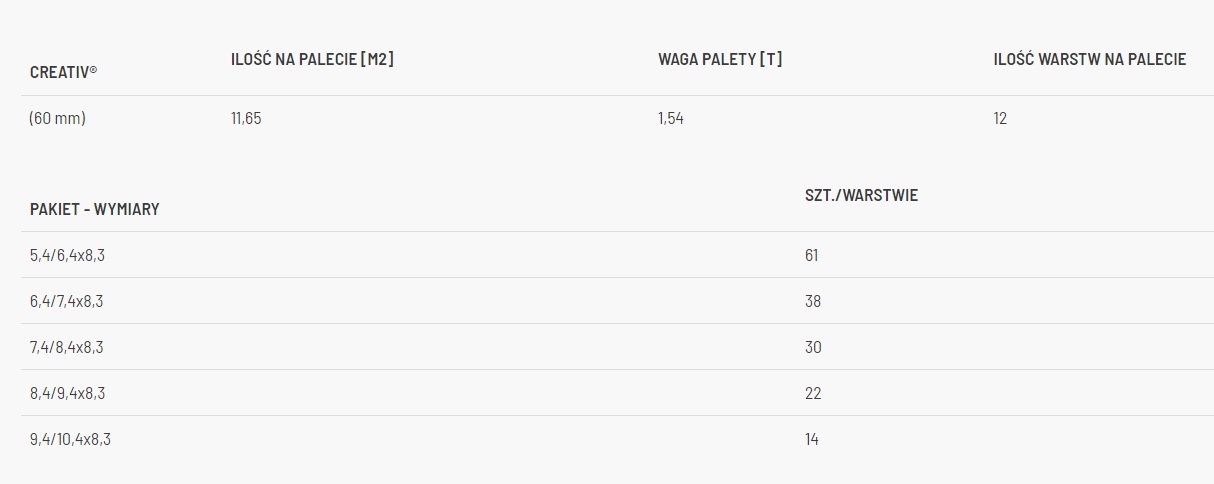Click the ILOŚĆ WARSTW NA PALECIE header
This screenshot has width=1214, height=484.
[x=1090, y=59]
